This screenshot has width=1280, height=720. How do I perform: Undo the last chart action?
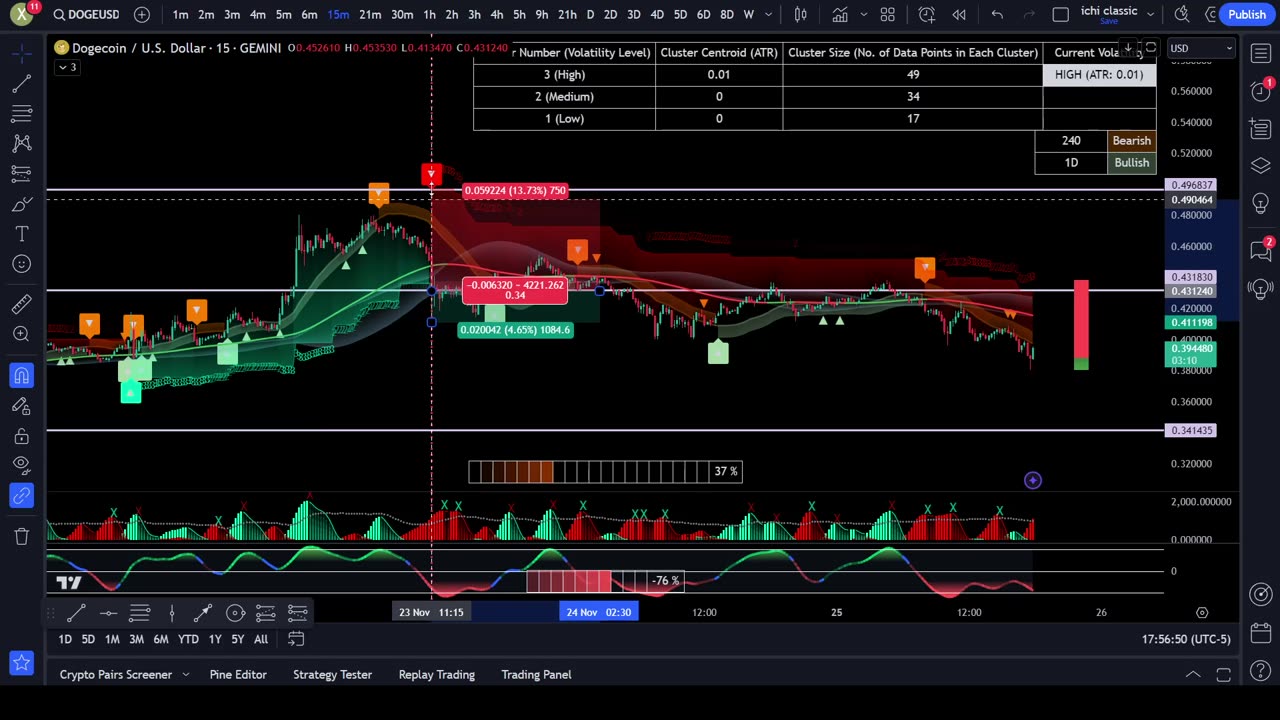click(997, 14)
